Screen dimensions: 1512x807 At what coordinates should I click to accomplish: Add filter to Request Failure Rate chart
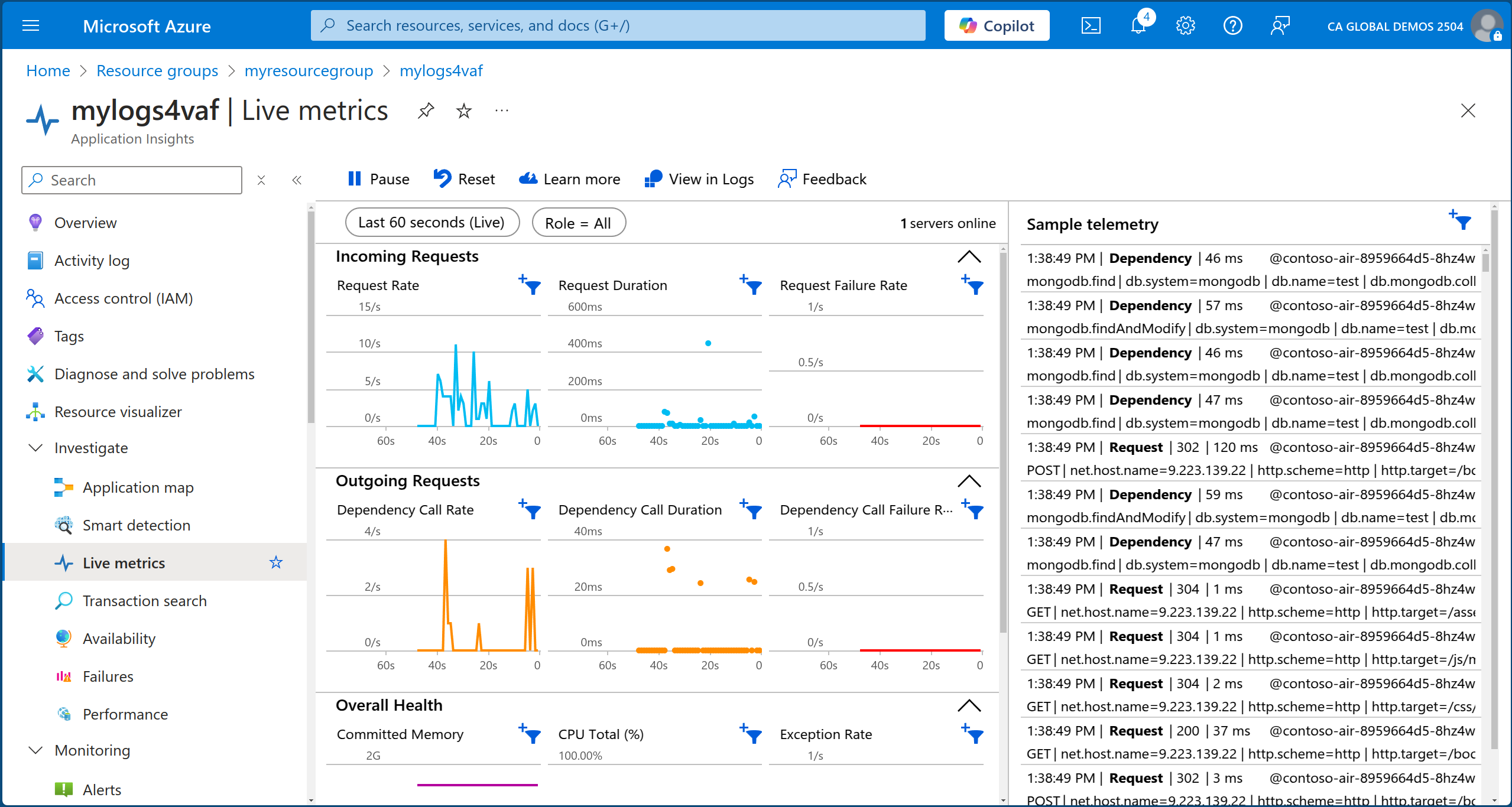click(x=972, y=284)
